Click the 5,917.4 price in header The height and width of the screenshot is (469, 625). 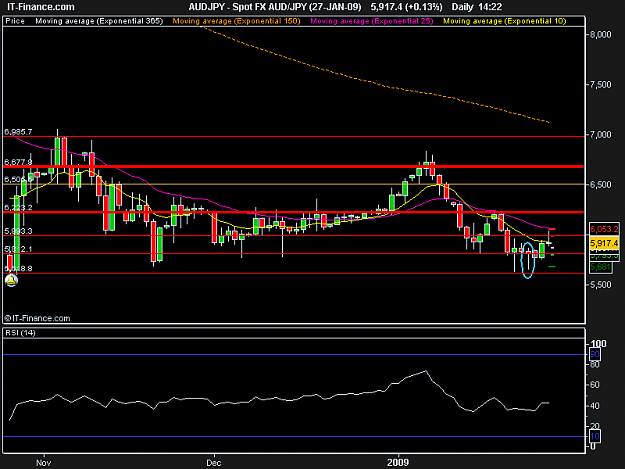click(x=388, y=7)
